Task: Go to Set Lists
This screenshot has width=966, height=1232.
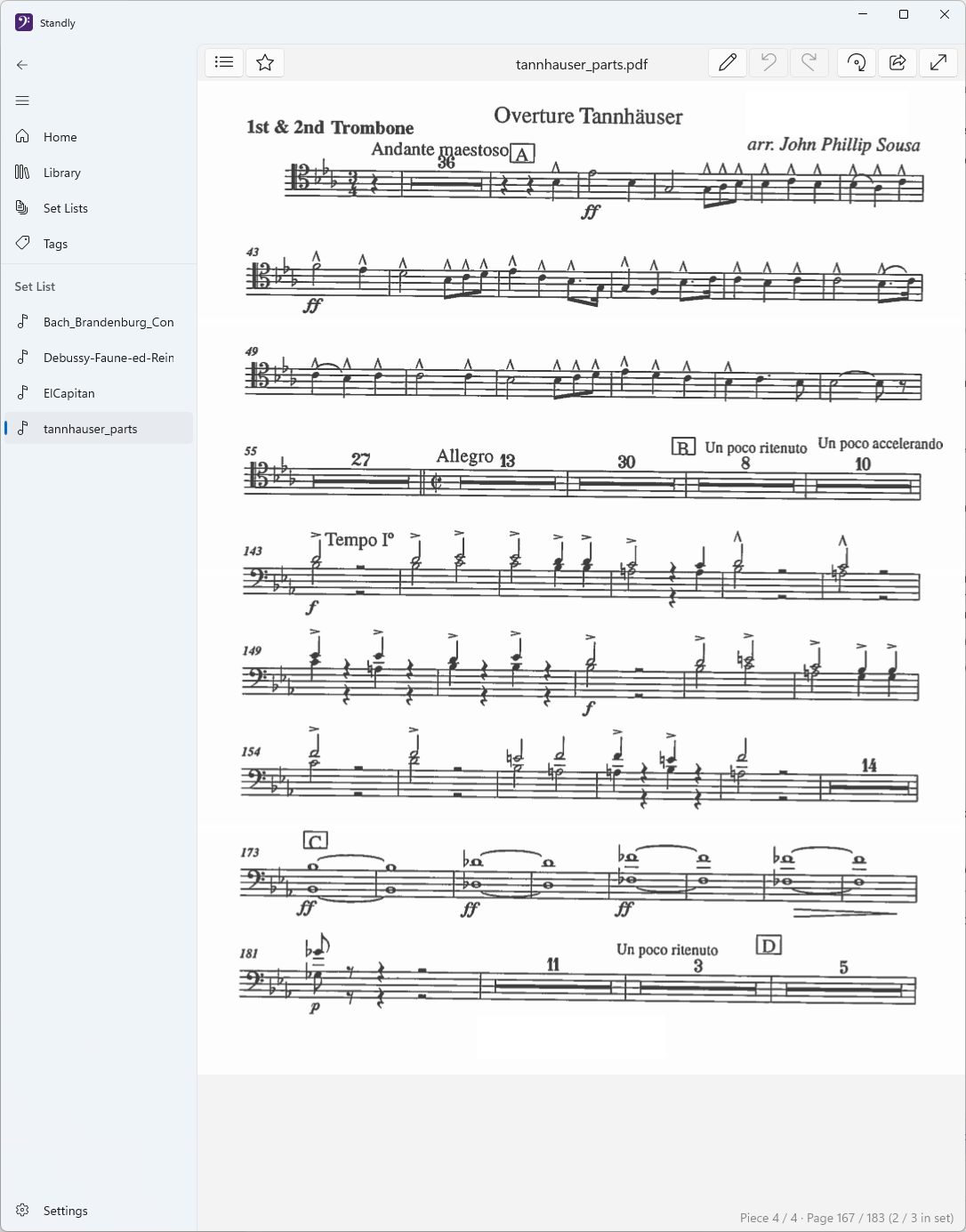Action: coord(98,208)
